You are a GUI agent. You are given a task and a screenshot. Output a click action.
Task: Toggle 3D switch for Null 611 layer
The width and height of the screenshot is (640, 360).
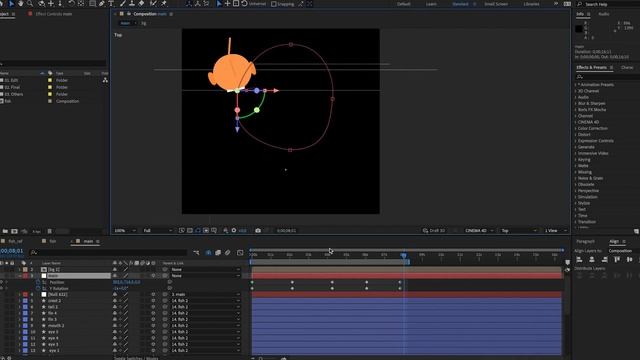pyautogui.click(x=153, y=294)
